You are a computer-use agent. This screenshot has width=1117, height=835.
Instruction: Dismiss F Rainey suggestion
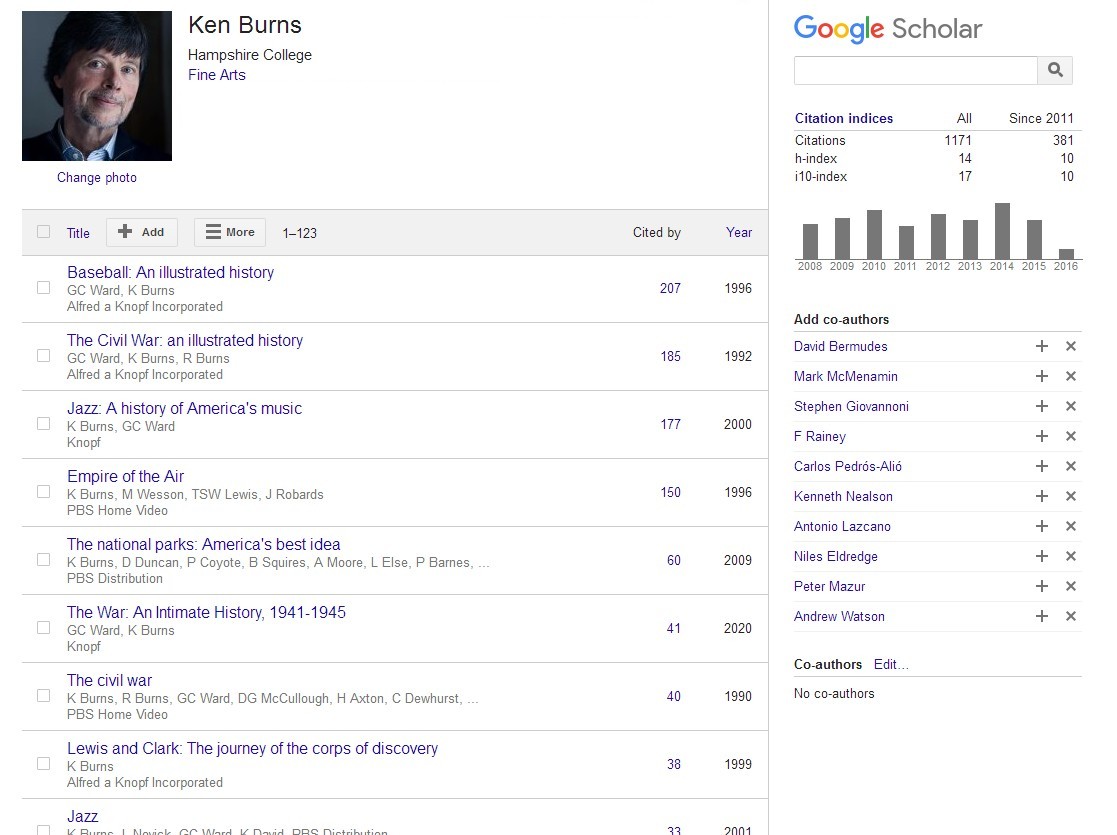coord(1070,436)
